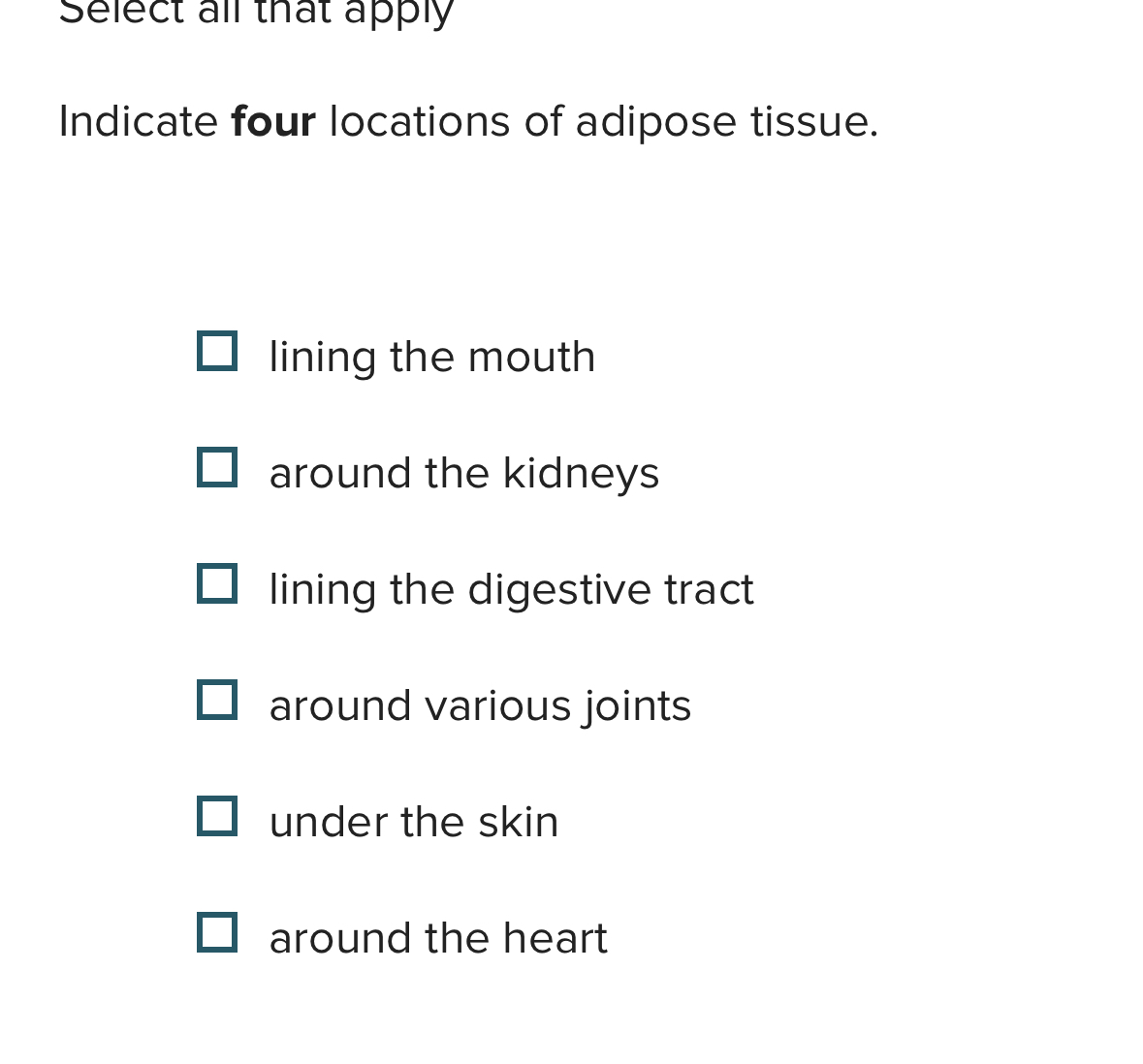Click the 'around the heart' label text
The width and height of the screenshot is (1143, 1064).
(439, 938)
